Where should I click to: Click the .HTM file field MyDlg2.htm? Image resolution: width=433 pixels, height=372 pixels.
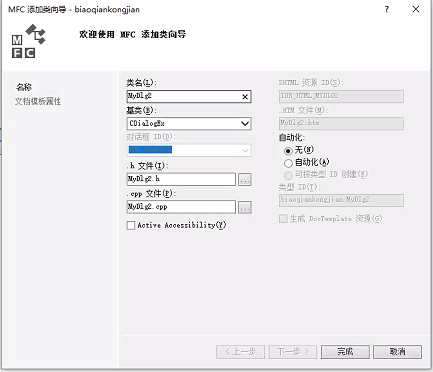click(x=341, y=123)
